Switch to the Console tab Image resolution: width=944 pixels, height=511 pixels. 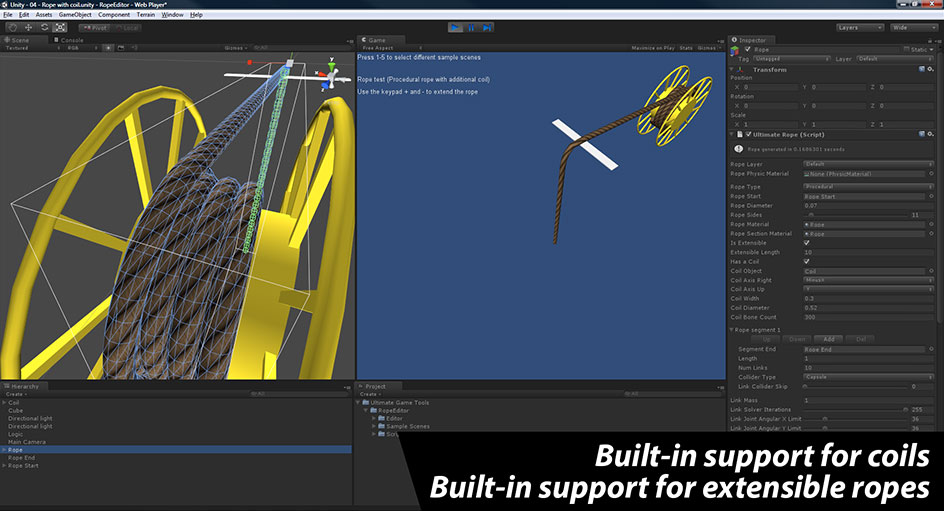[69, 40]
